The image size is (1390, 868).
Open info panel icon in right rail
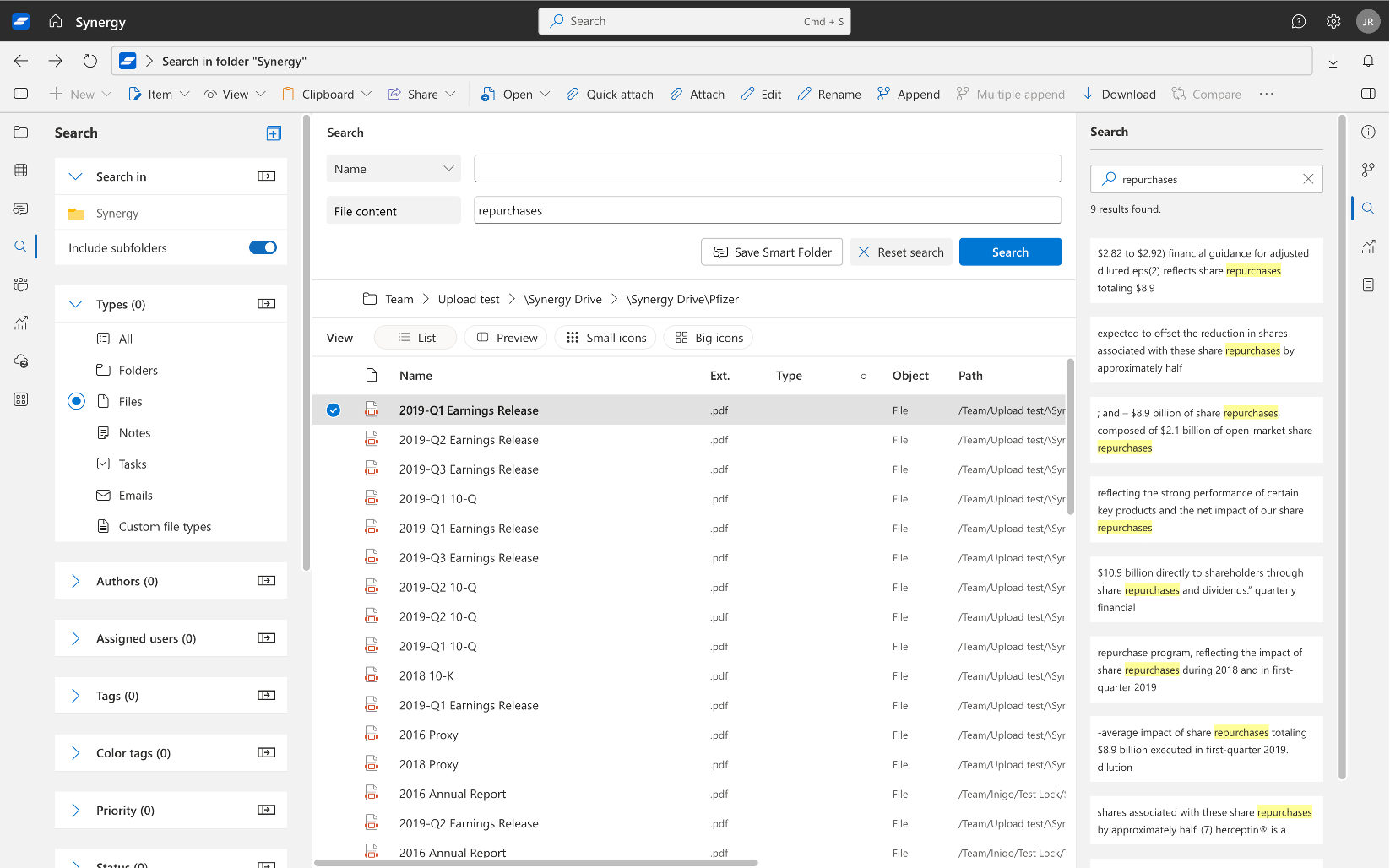coord(1368,132)
